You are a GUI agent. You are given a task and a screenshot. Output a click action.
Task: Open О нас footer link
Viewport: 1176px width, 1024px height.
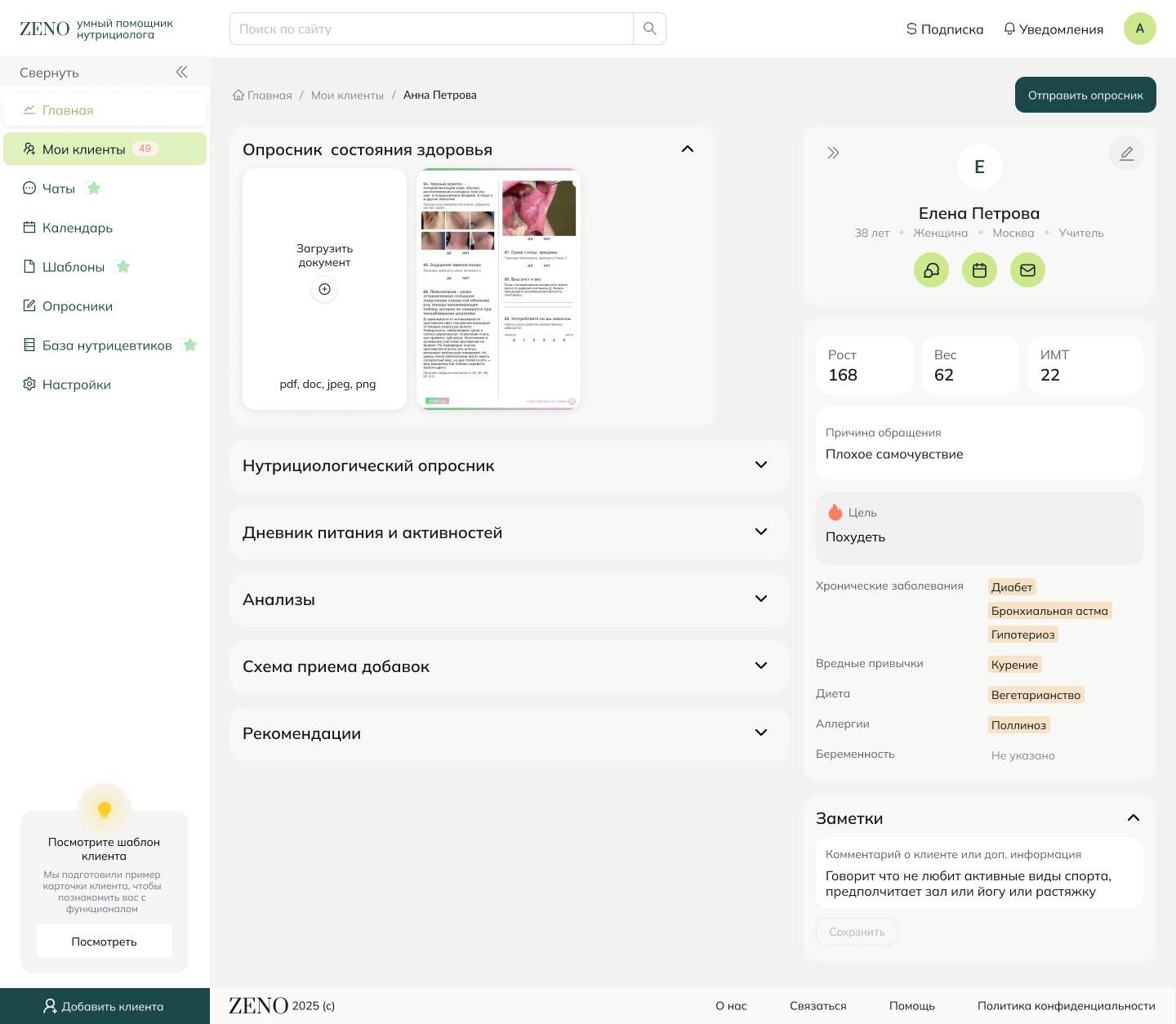point(731,1006)
